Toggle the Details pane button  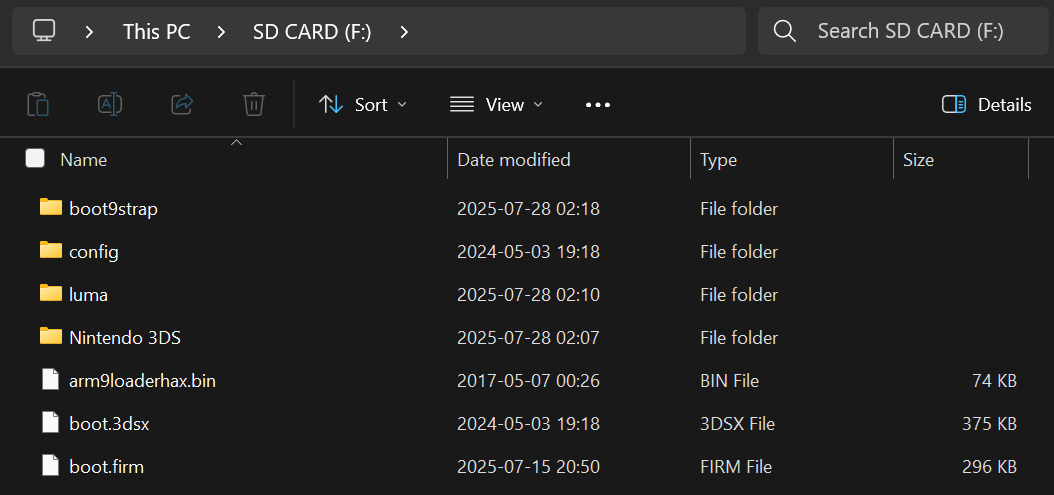tap(986, 104)
